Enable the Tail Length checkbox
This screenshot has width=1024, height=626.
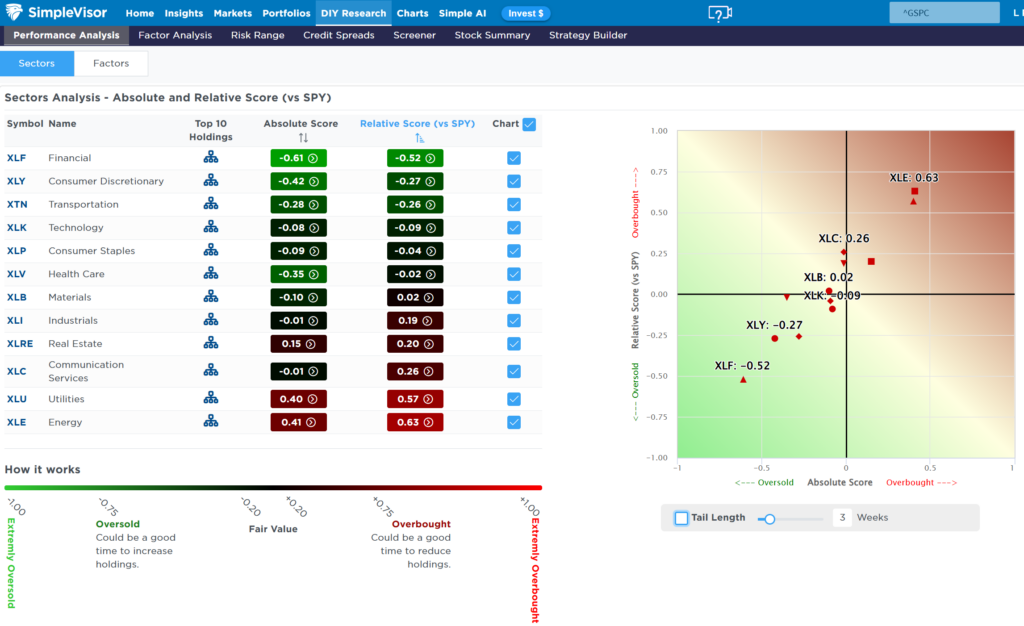(x=681, y=518)
